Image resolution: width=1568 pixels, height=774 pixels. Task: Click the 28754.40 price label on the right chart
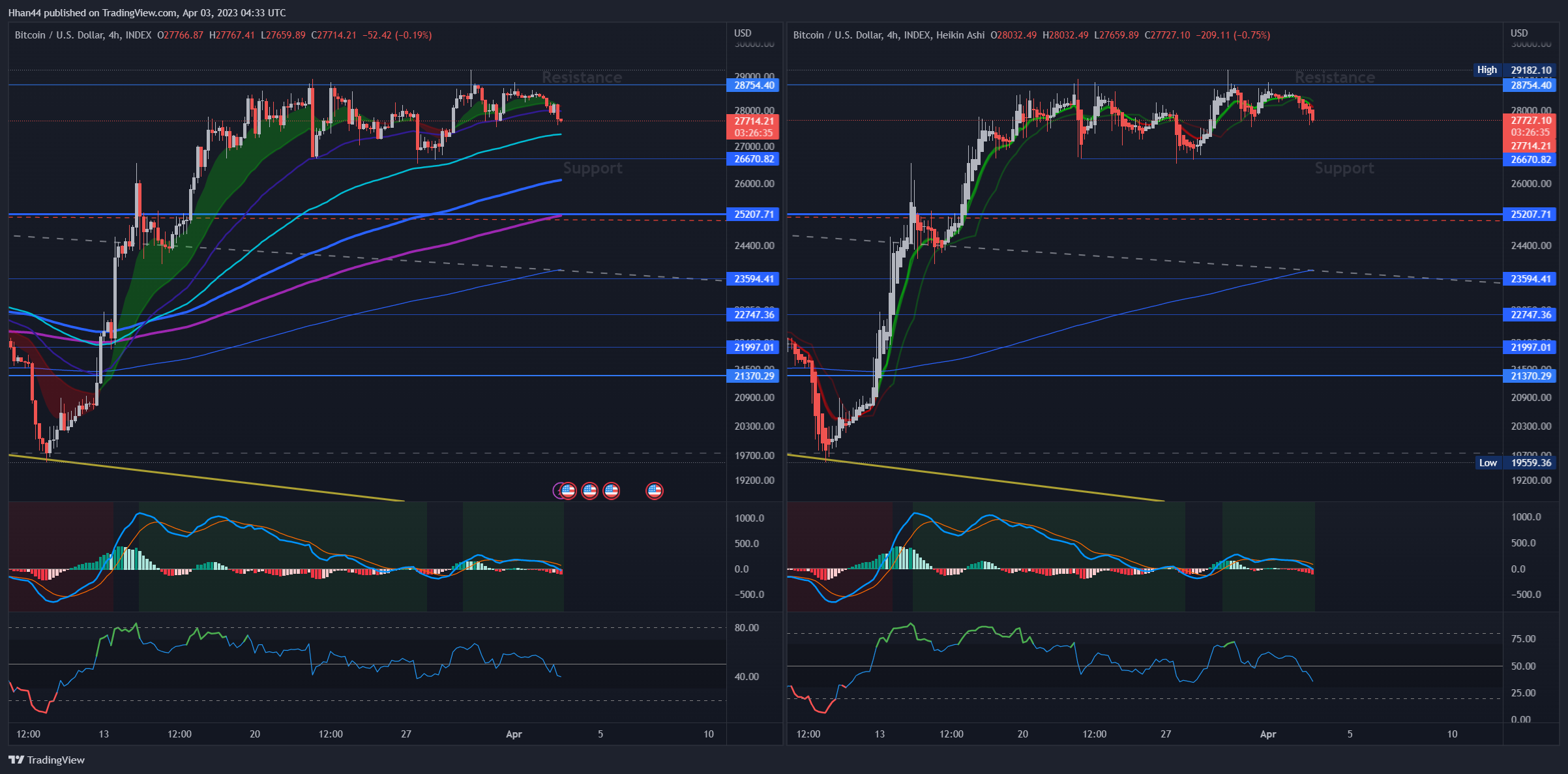click(x=1530, y=85)
